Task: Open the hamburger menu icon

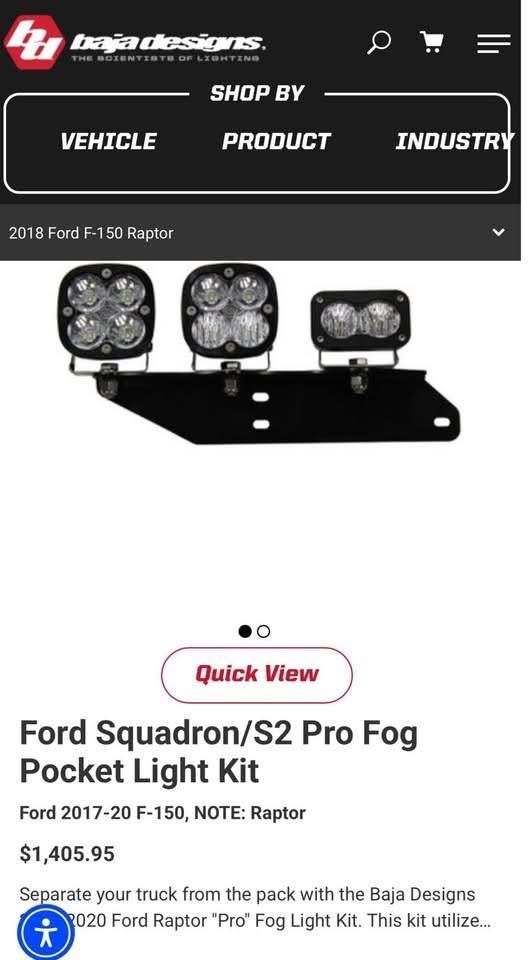Action: [493, 43]
